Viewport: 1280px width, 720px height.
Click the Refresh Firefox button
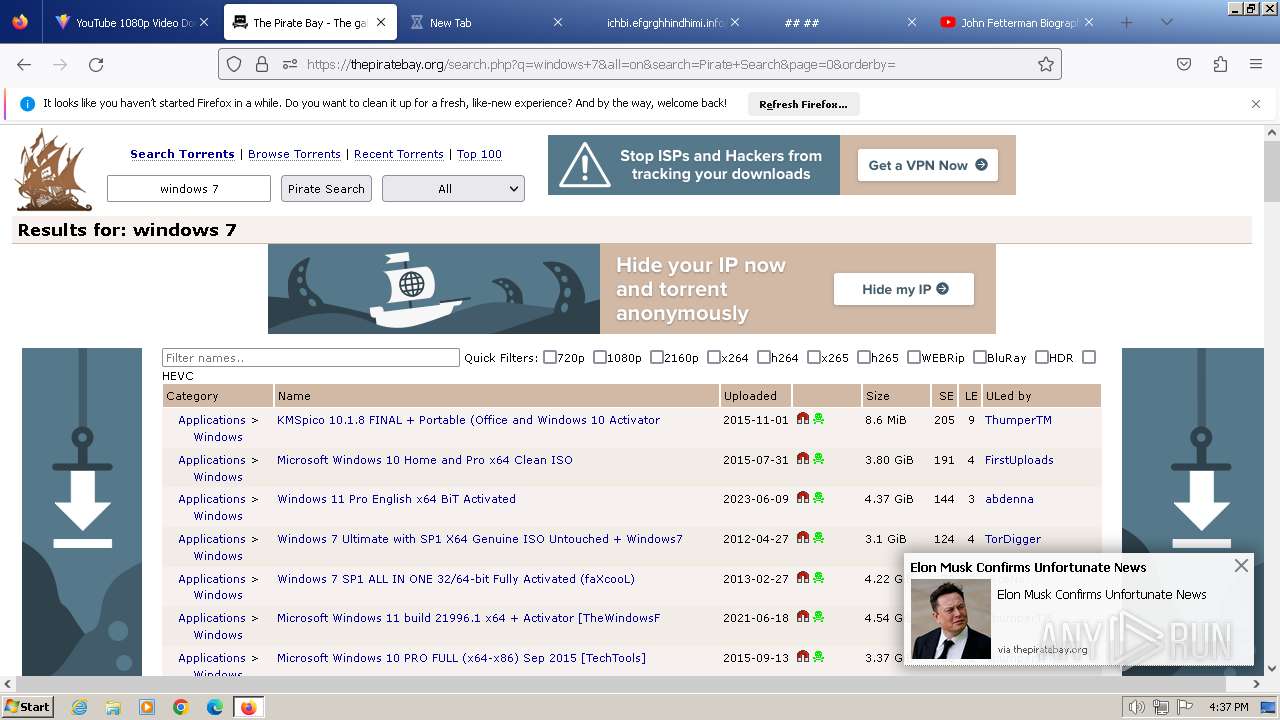(803, 104)
